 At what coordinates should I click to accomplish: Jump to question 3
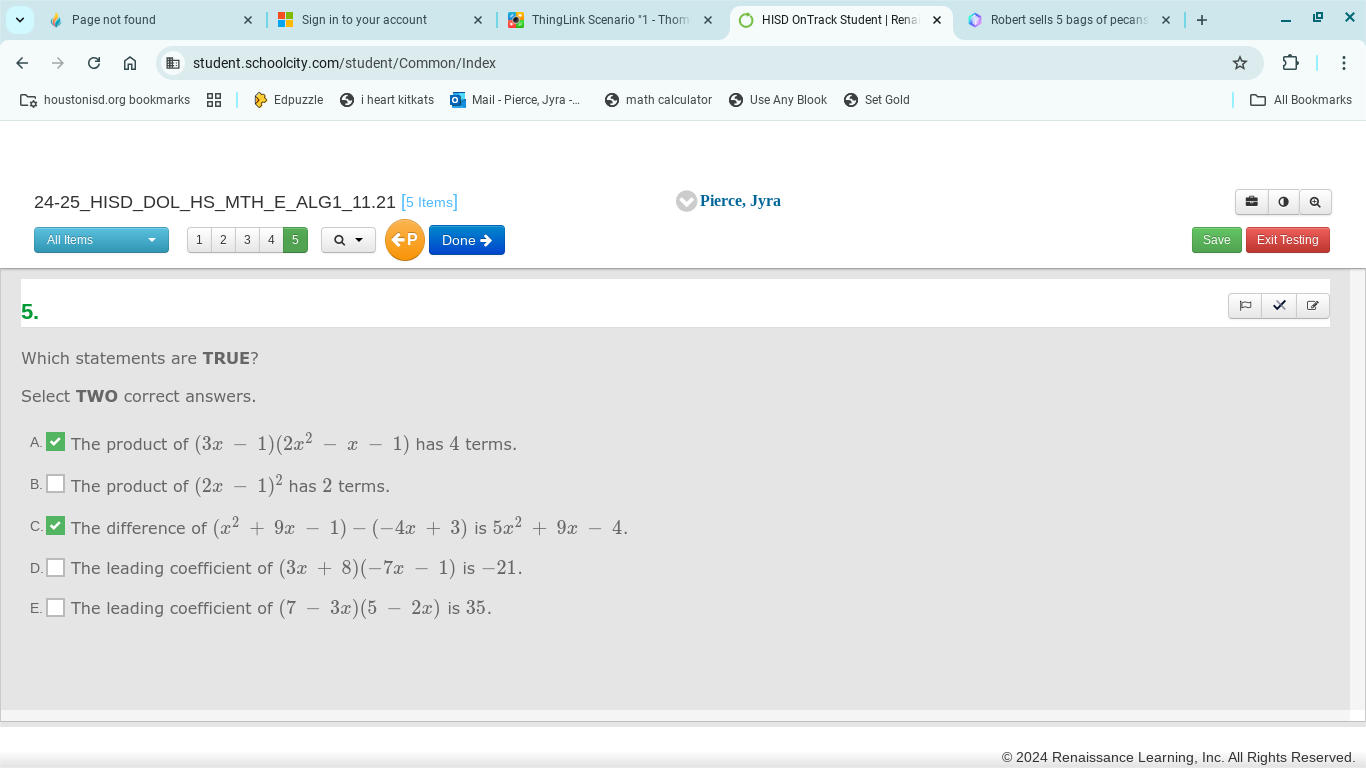[247, 240]
